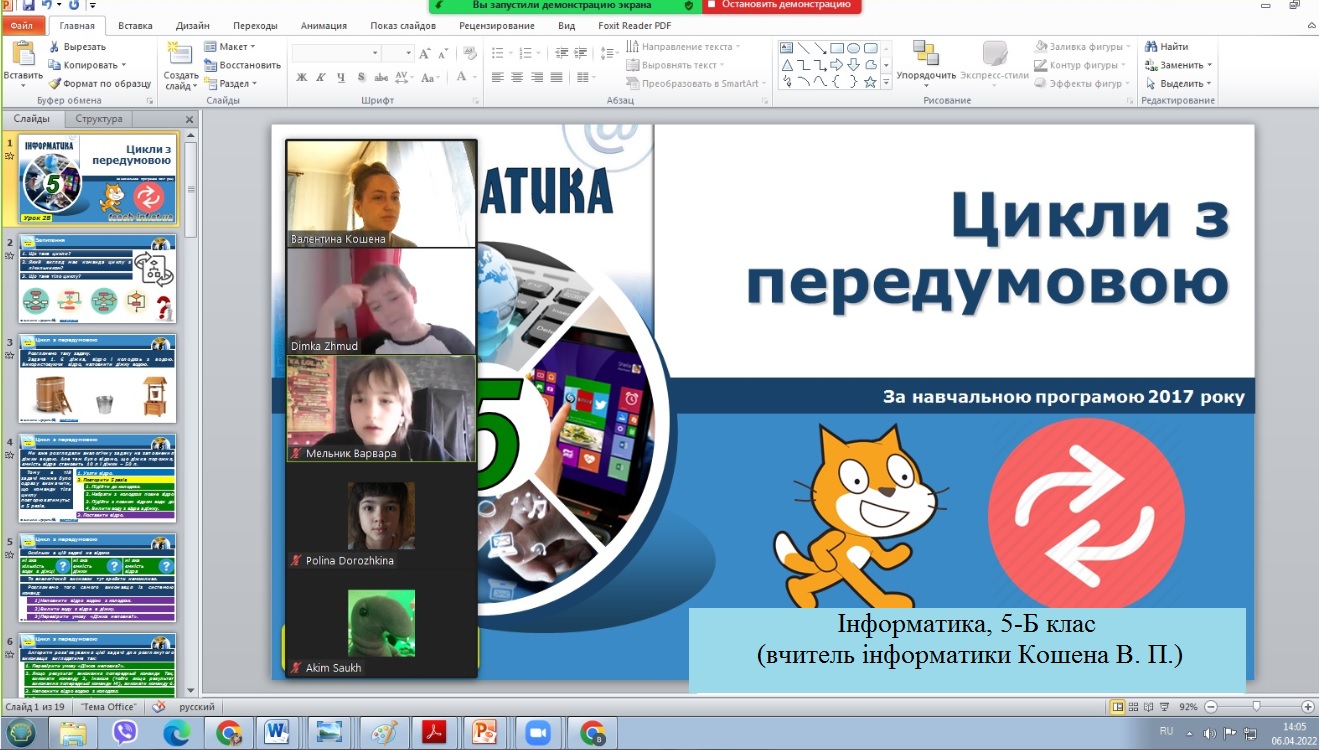Click the Cut (Вырезать) scissors icon
Viewport: 1319px width, 750px height.
point(55,47)
